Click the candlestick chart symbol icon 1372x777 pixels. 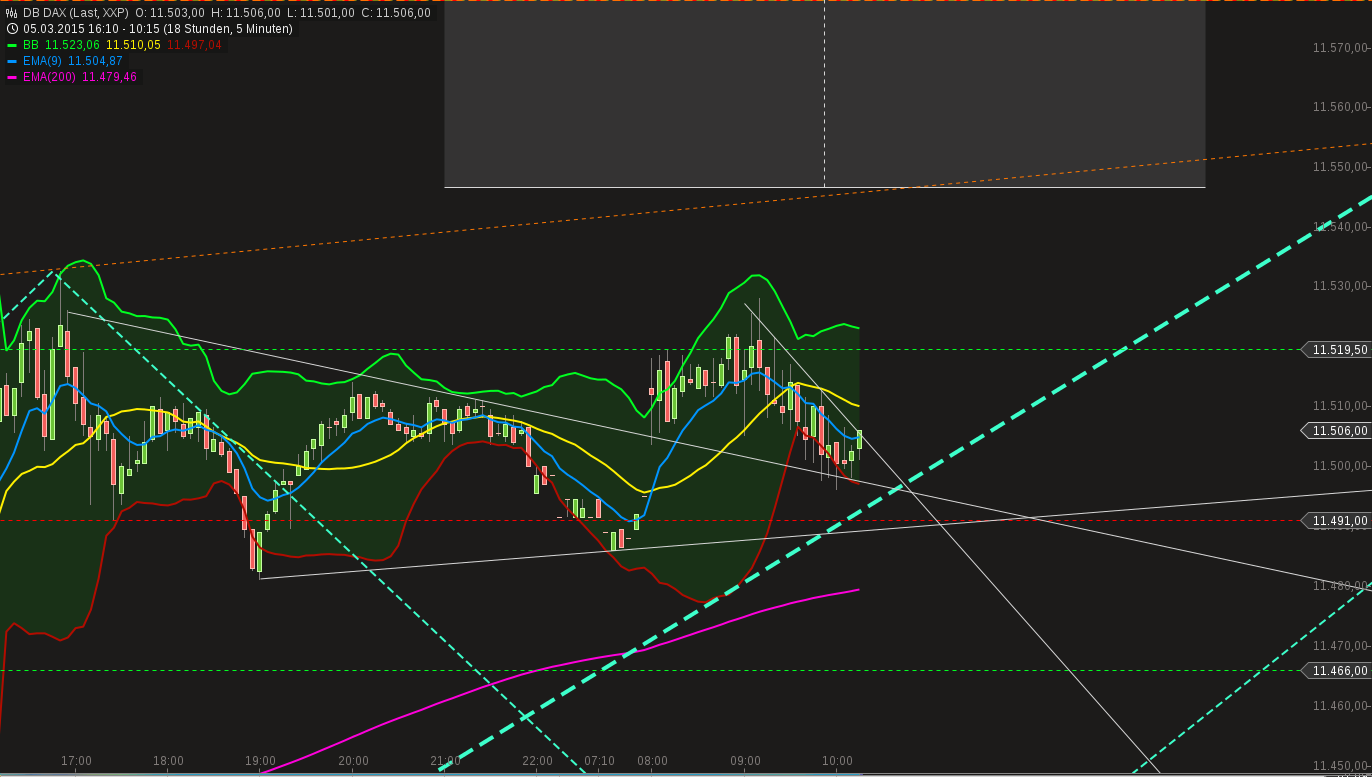tap(11, 13)
